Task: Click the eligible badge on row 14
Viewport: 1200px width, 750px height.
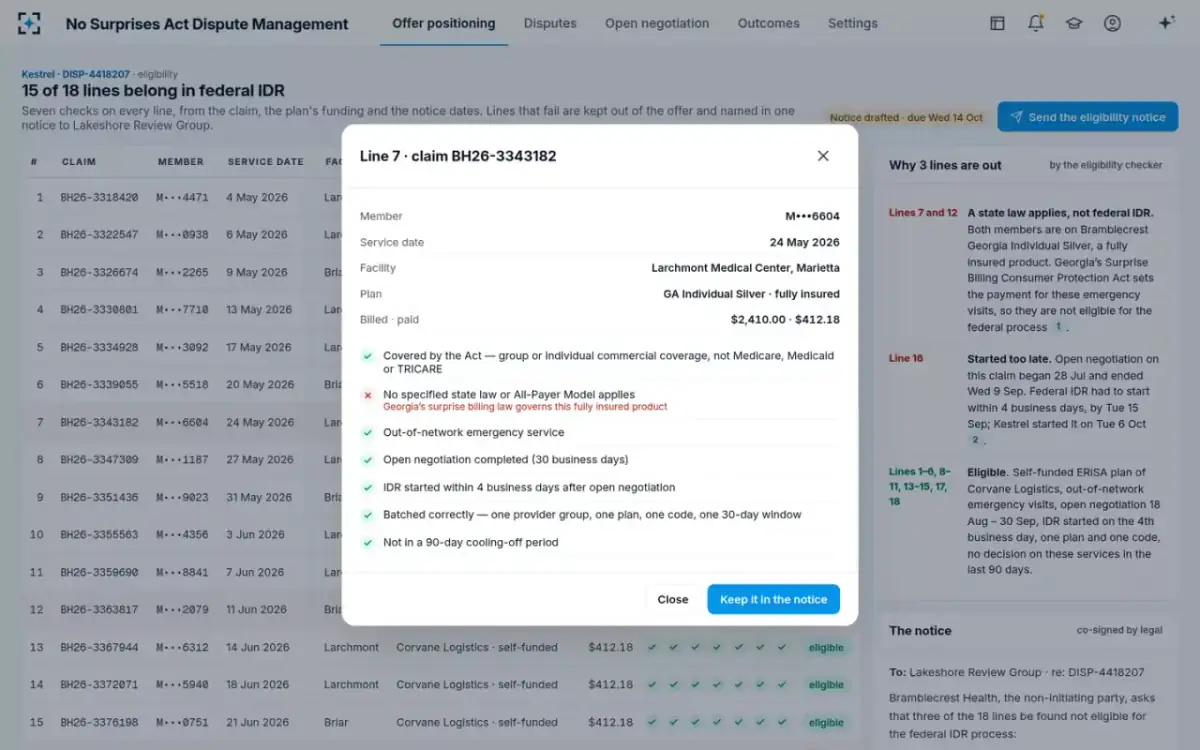Action: click(826, 685)
